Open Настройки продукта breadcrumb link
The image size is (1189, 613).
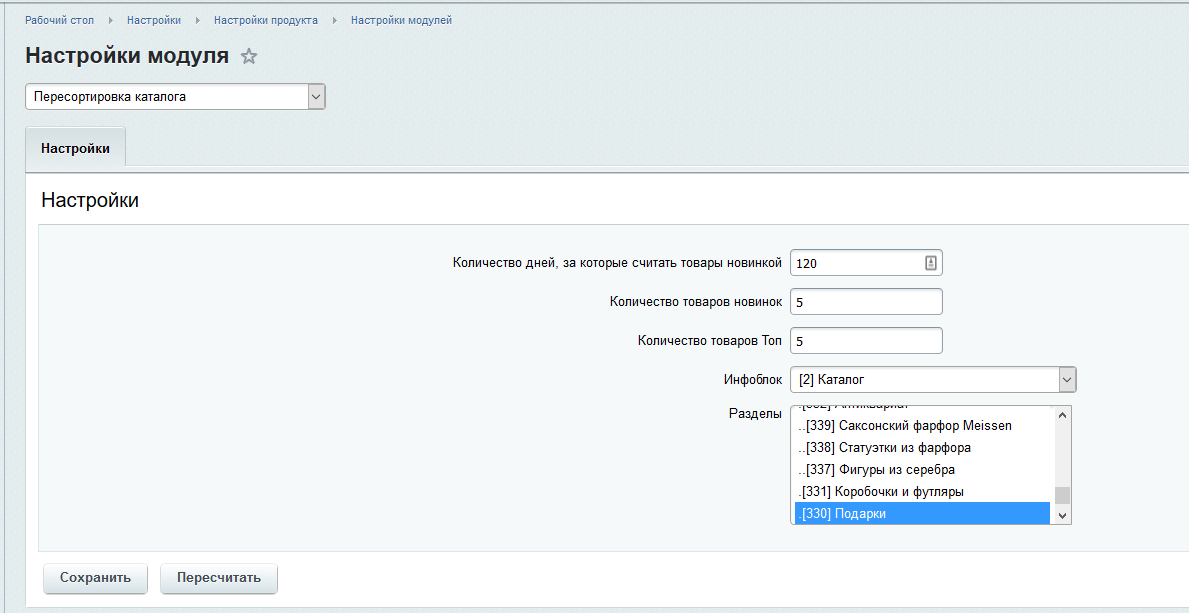[266, 20]
